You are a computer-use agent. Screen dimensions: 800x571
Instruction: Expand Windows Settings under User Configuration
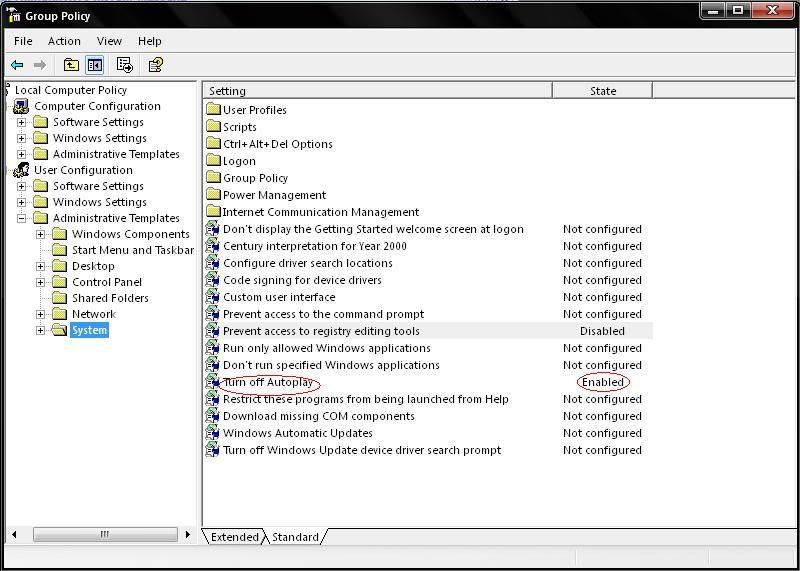(x=21, y=202)
